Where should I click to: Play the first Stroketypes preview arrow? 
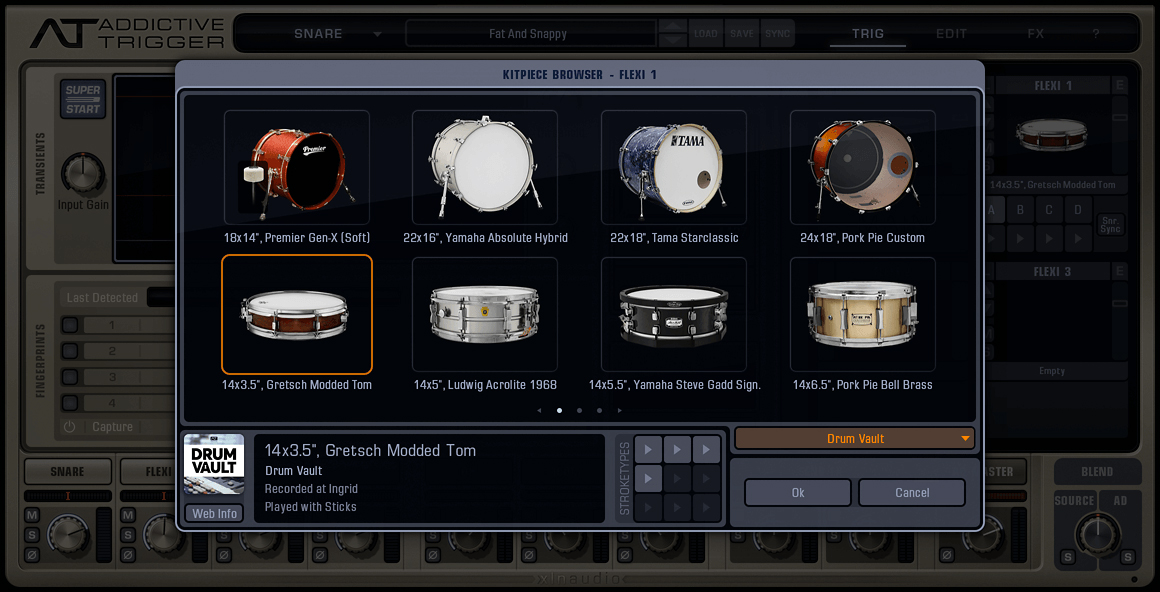[647, 449]
